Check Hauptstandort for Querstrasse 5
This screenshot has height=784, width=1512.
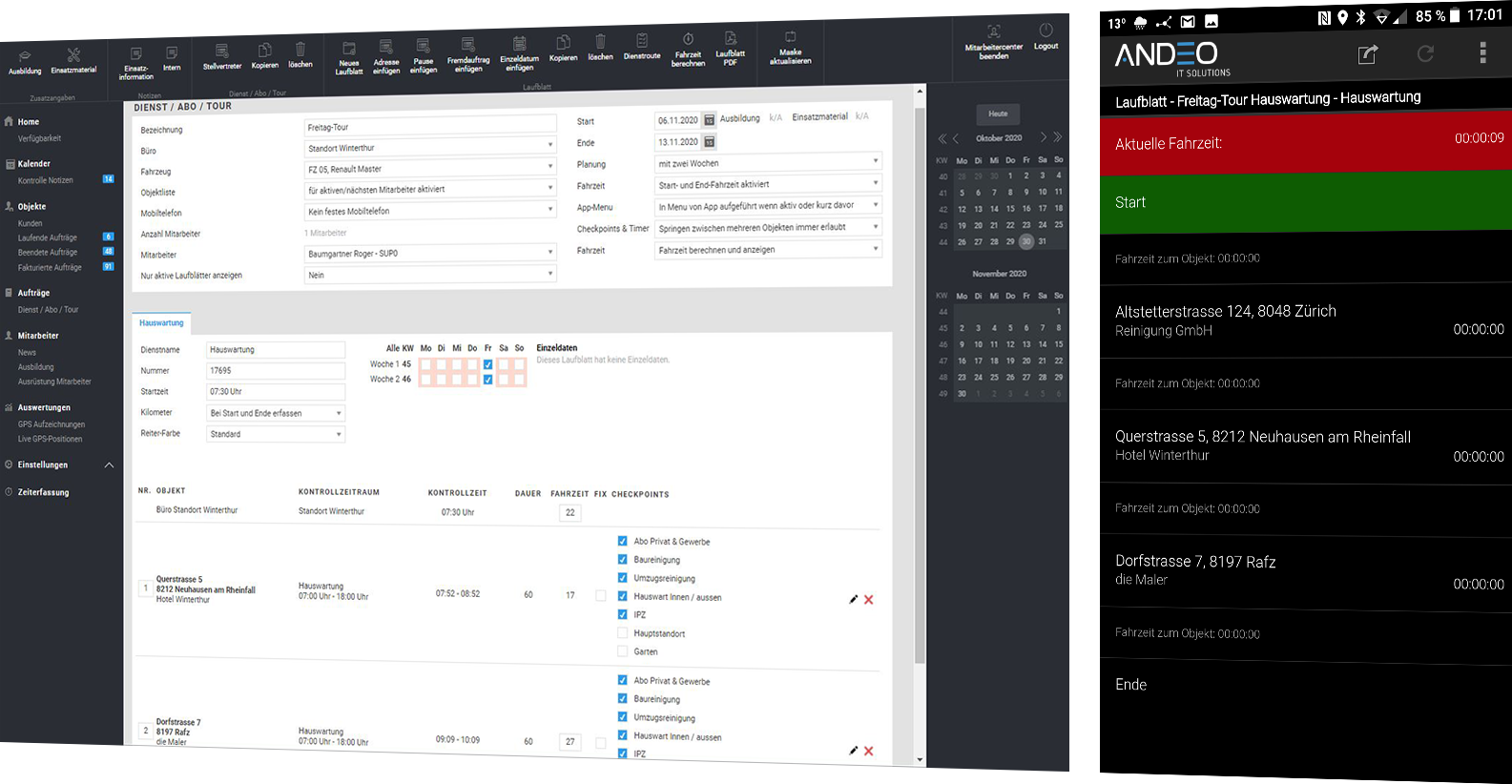pyautogui.click(x=622, y=632)
